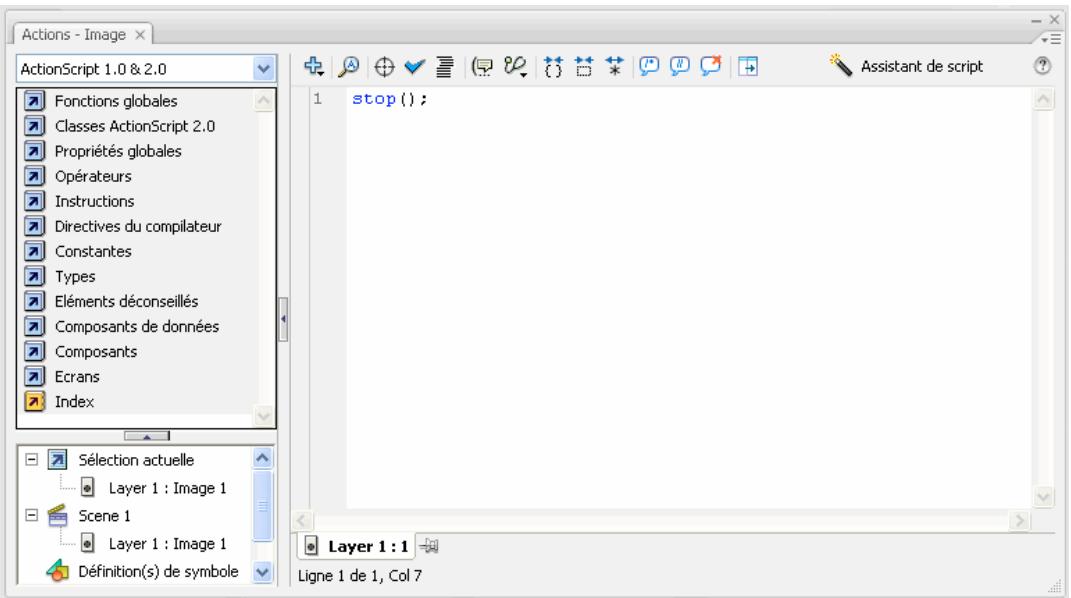The height and width of the screenshot is (598, 1071).
Task: Apply Auto format to the script
Action: pyautogui.click(x=444, y=68)
